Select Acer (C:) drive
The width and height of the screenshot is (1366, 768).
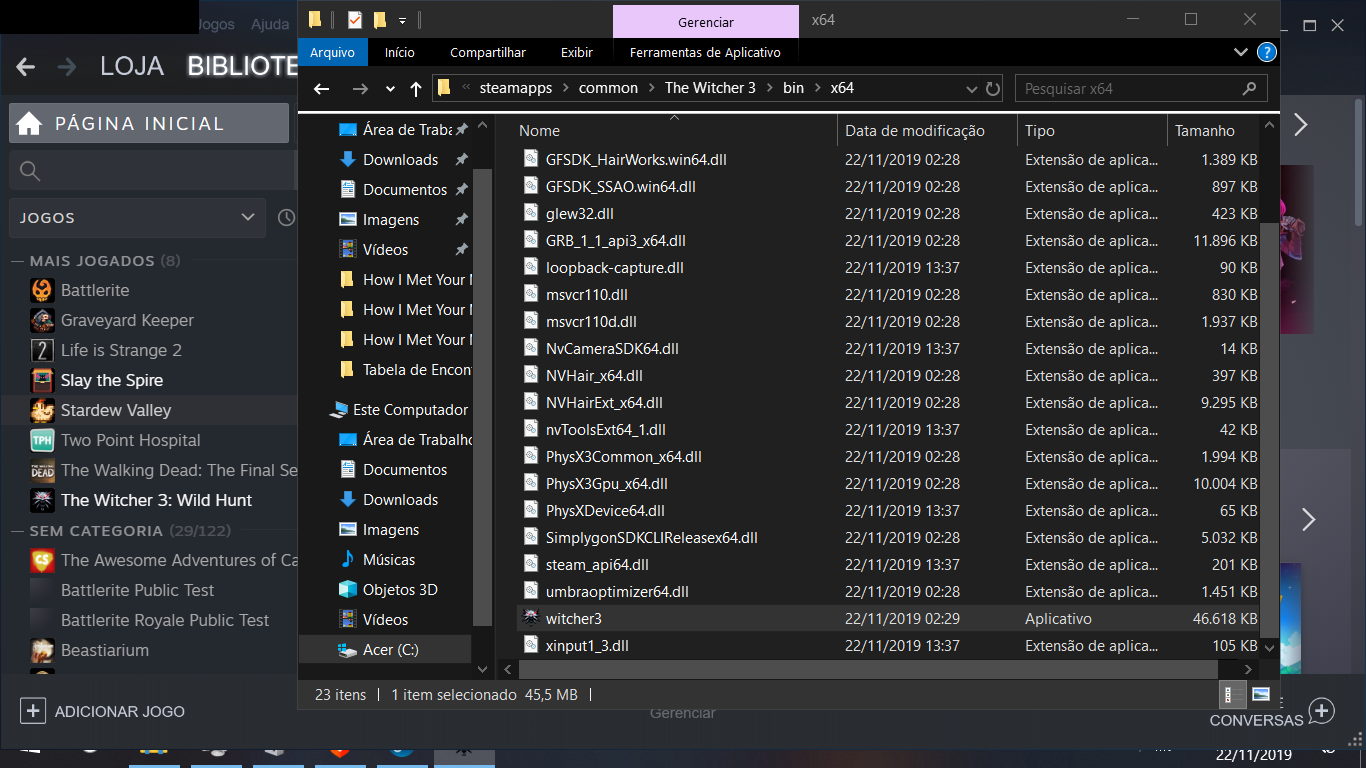391,650
